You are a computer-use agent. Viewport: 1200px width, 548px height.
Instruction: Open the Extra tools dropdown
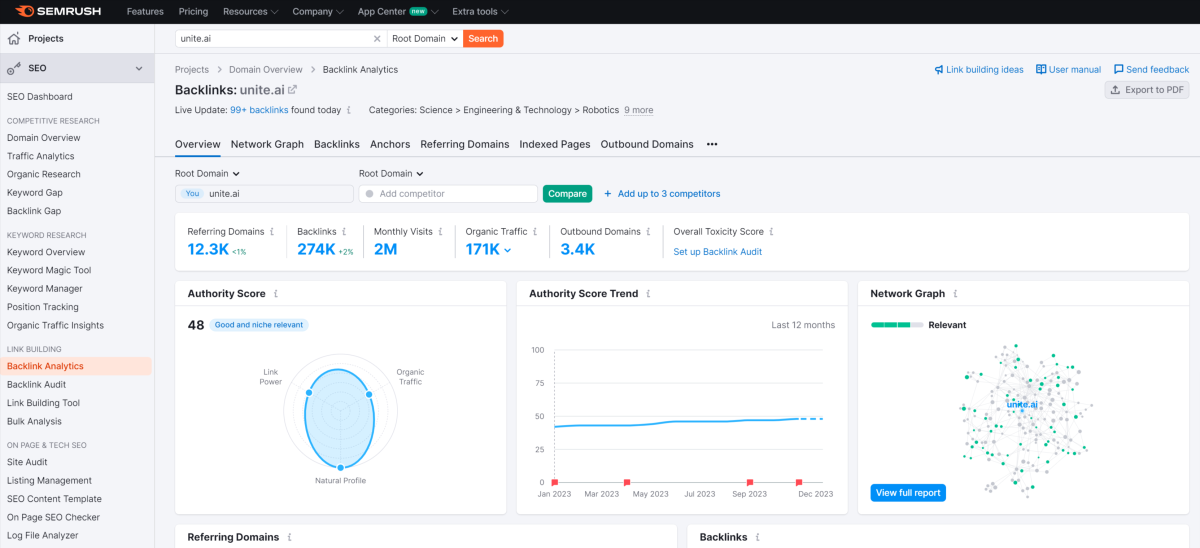[x=480, y=11]
